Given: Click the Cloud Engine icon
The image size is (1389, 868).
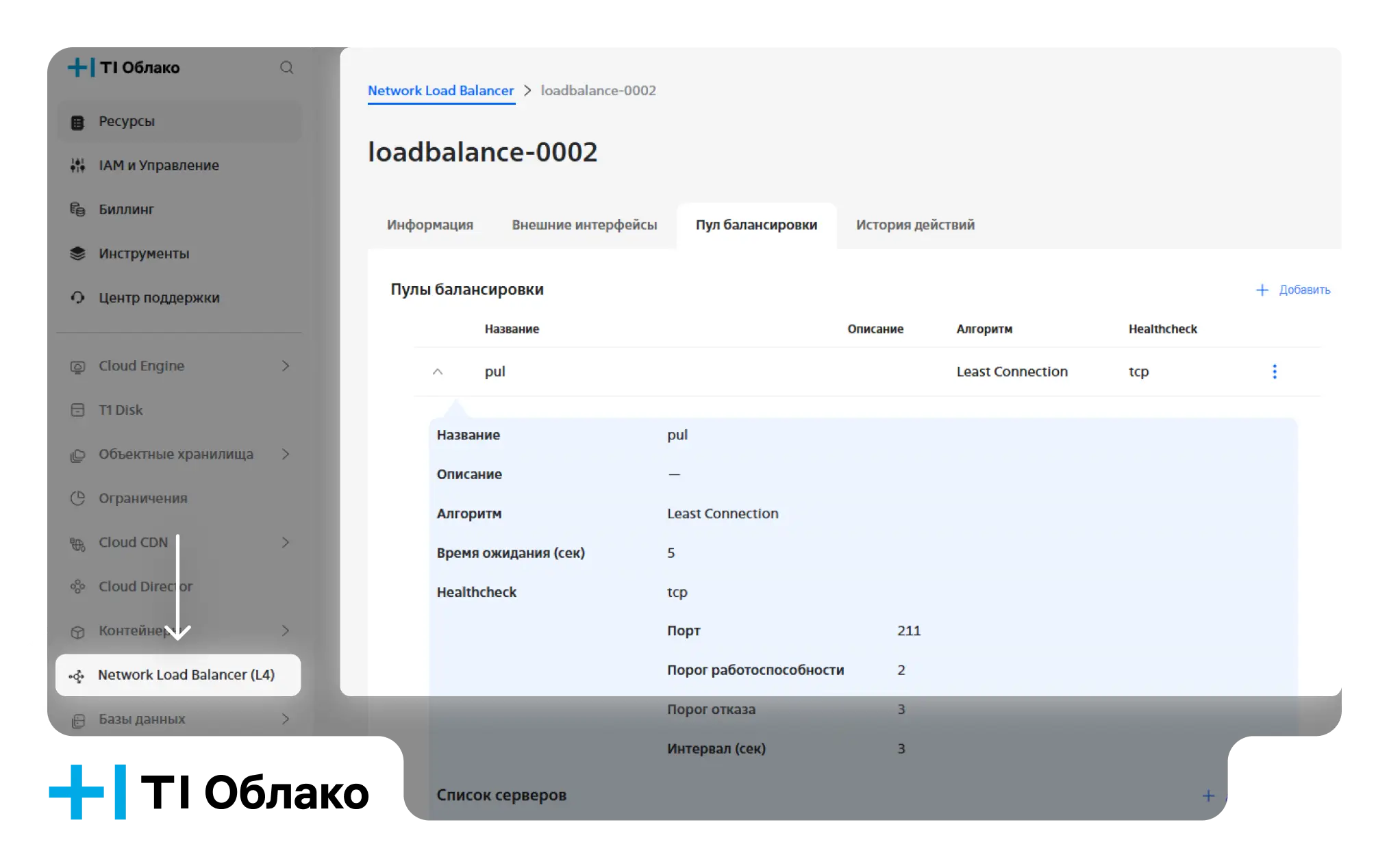Looking at the screenshot, I should pos(77,366).
